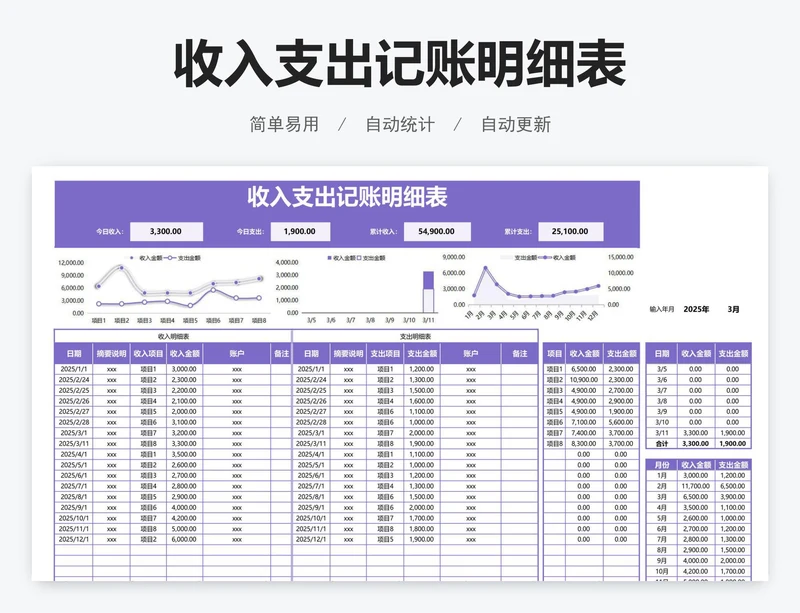Click date 2025/3/11 in the income table
The height and width of the screenshot is (613, 800).
click(74, 444)
